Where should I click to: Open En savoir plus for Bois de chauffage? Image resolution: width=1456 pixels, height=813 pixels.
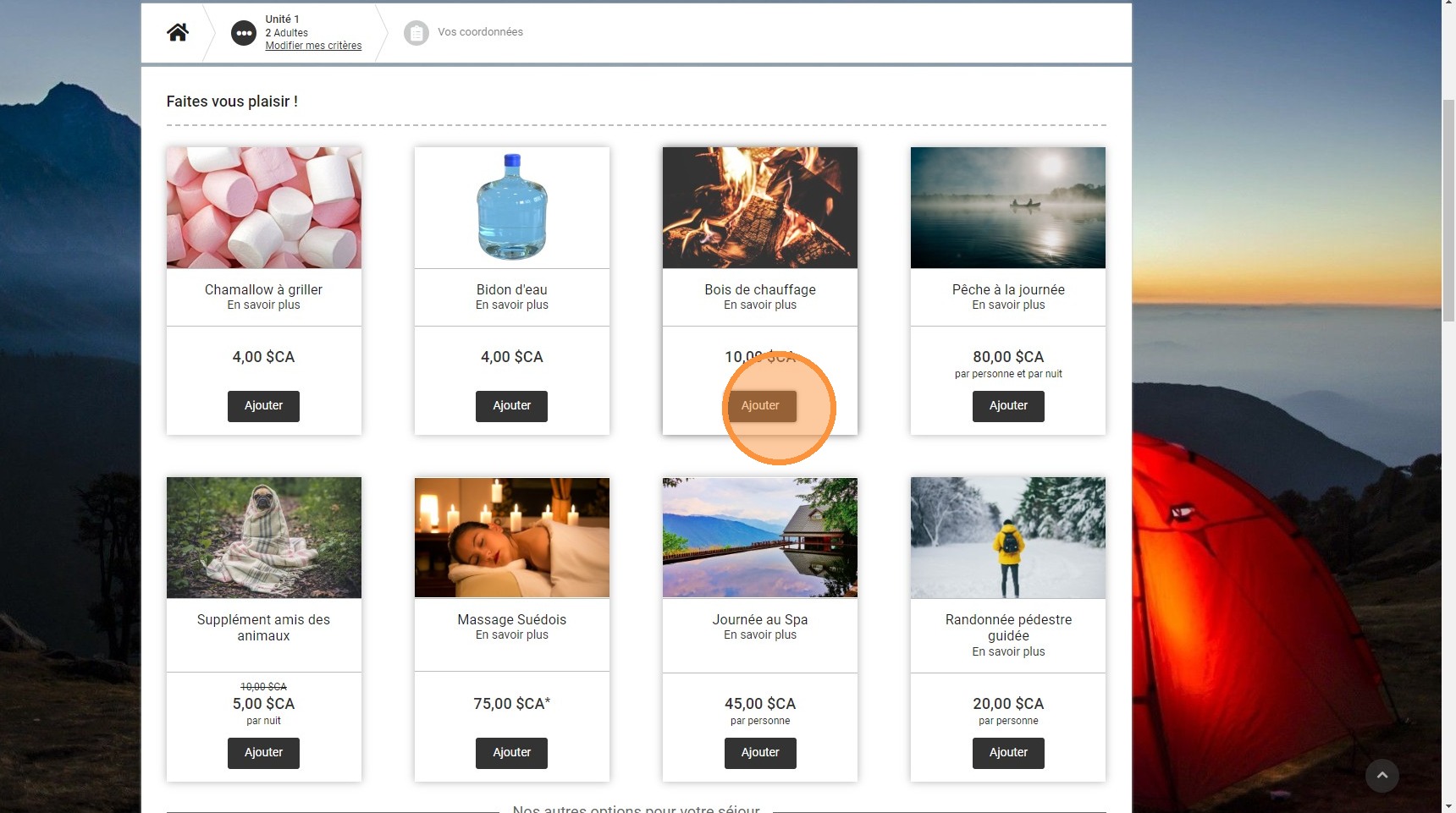click(x=760, y=305)
